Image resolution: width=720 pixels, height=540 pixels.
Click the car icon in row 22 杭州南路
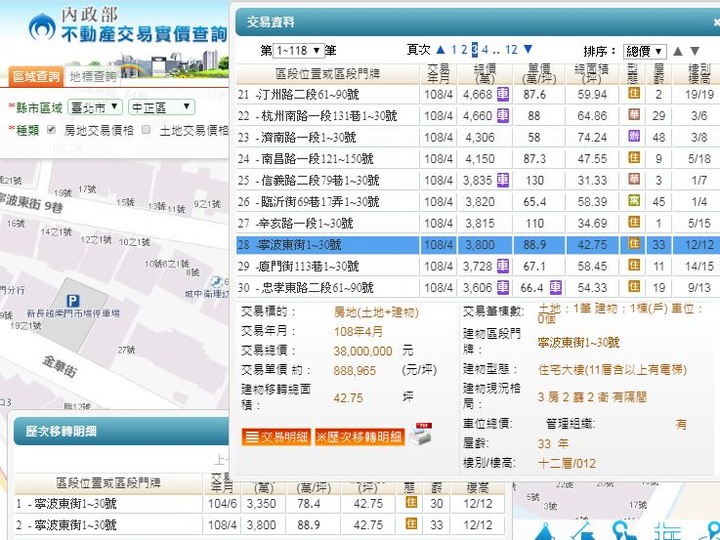503,115
